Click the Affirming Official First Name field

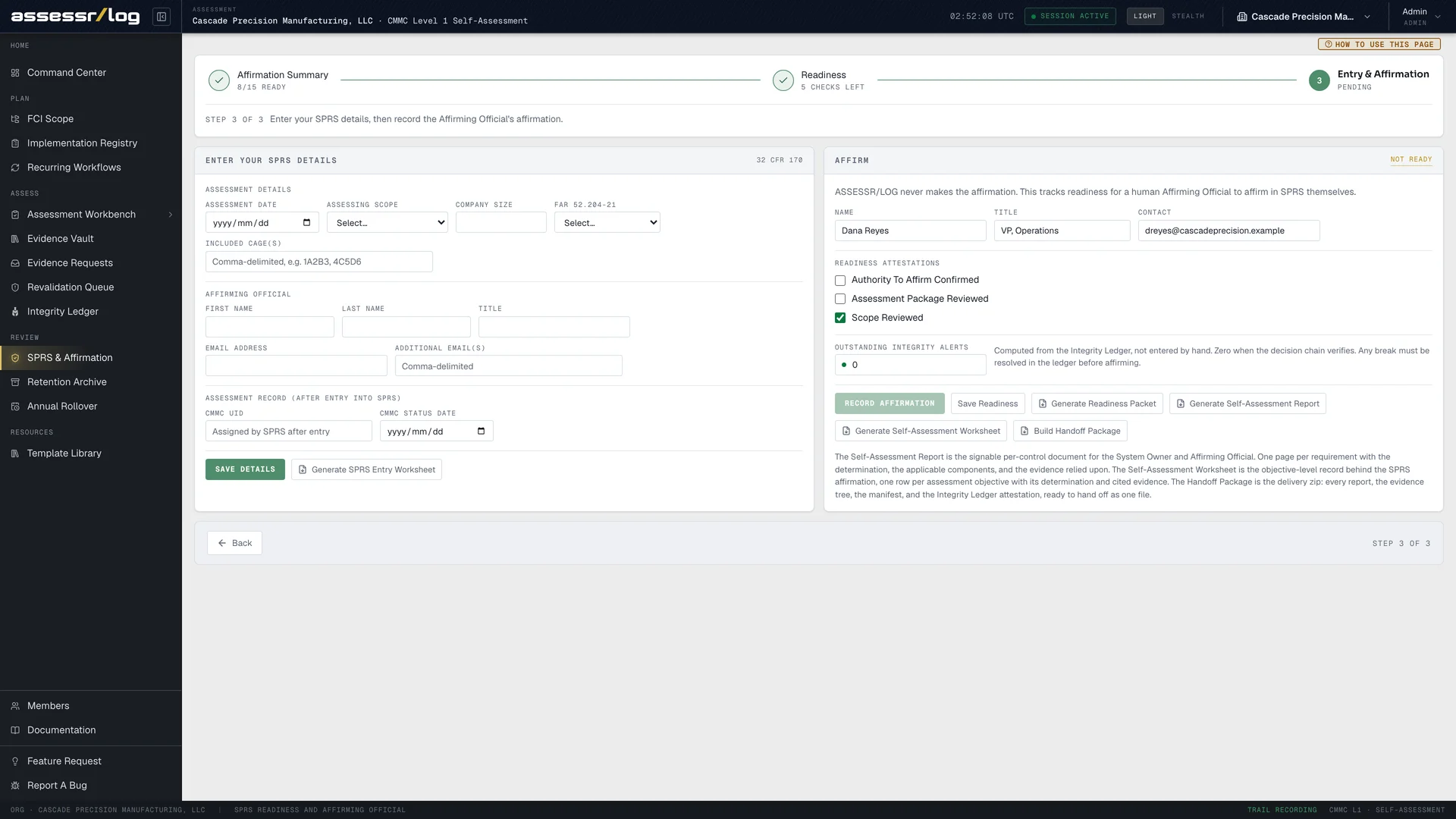[270, 327]
